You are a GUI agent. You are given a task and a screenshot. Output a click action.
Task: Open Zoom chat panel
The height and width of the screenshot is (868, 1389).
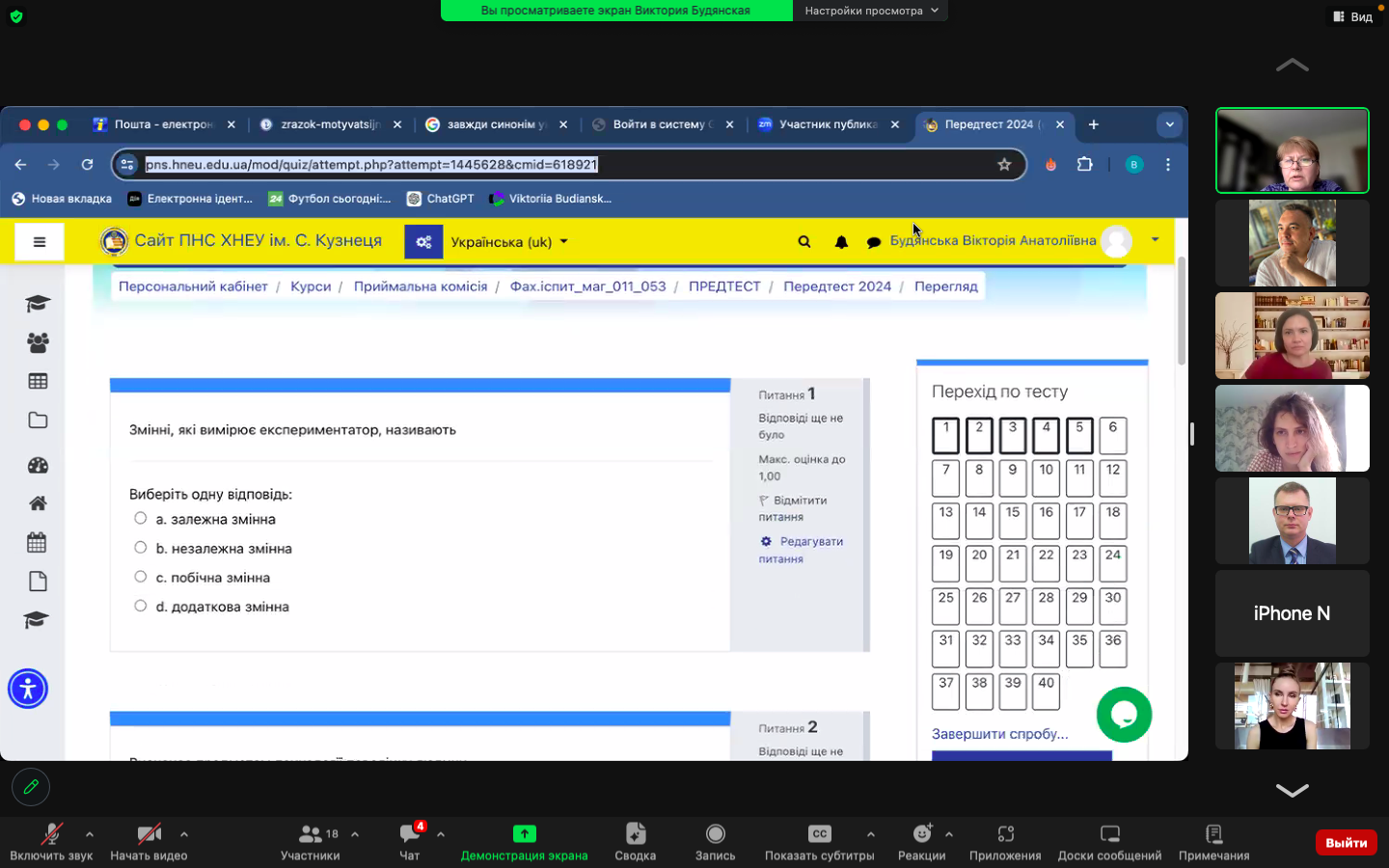(x=410, y=841)
